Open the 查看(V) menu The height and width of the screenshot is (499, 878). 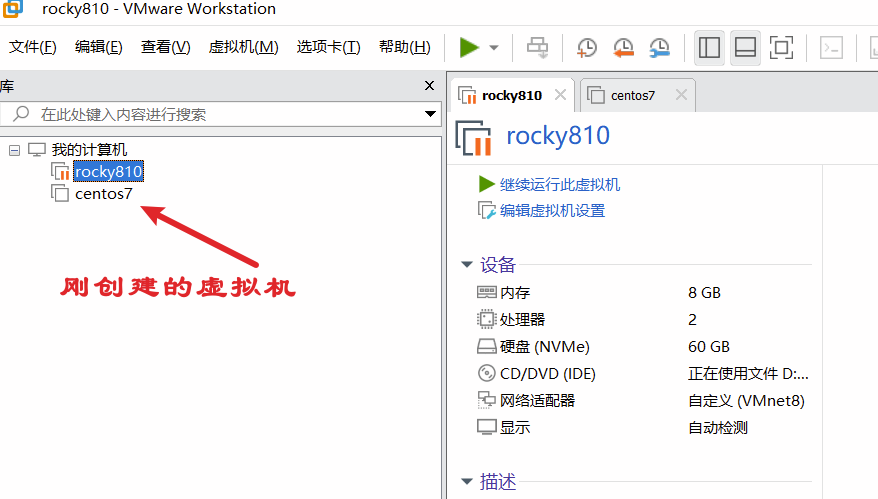point(166,47)
